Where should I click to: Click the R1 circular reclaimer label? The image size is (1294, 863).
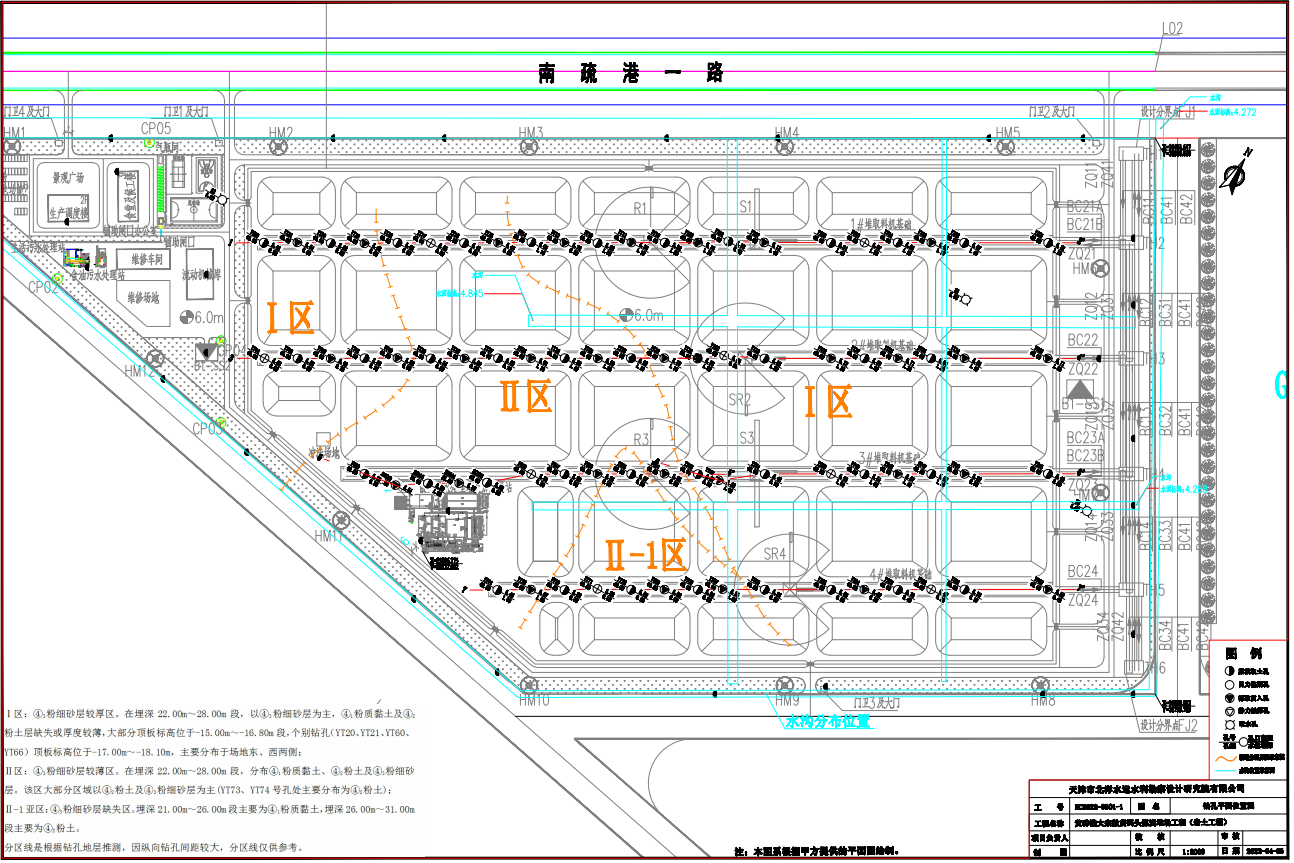pyautogui.click(x=641, y=207)
